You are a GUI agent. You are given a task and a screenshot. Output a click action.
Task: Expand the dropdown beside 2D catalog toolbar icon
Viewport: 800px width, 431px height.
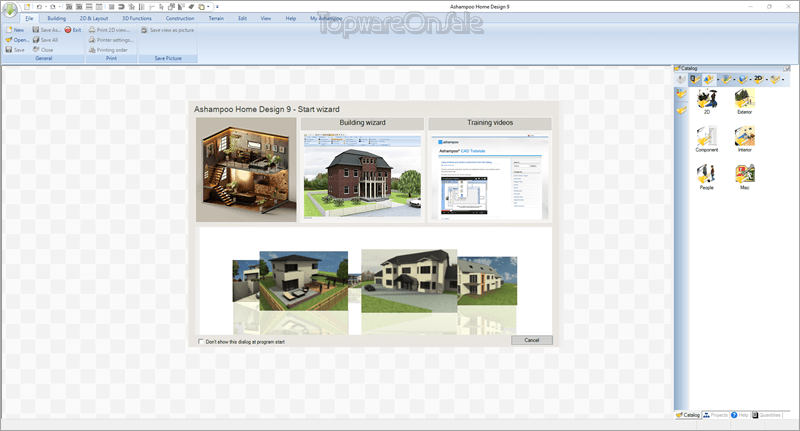tap(767, 80)
